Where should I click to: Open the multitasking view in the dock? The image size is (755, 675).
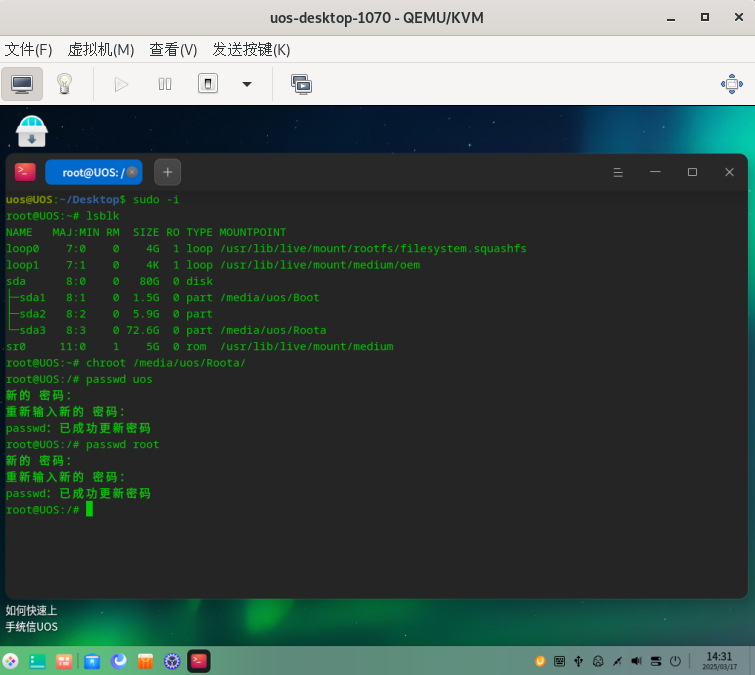64,662
